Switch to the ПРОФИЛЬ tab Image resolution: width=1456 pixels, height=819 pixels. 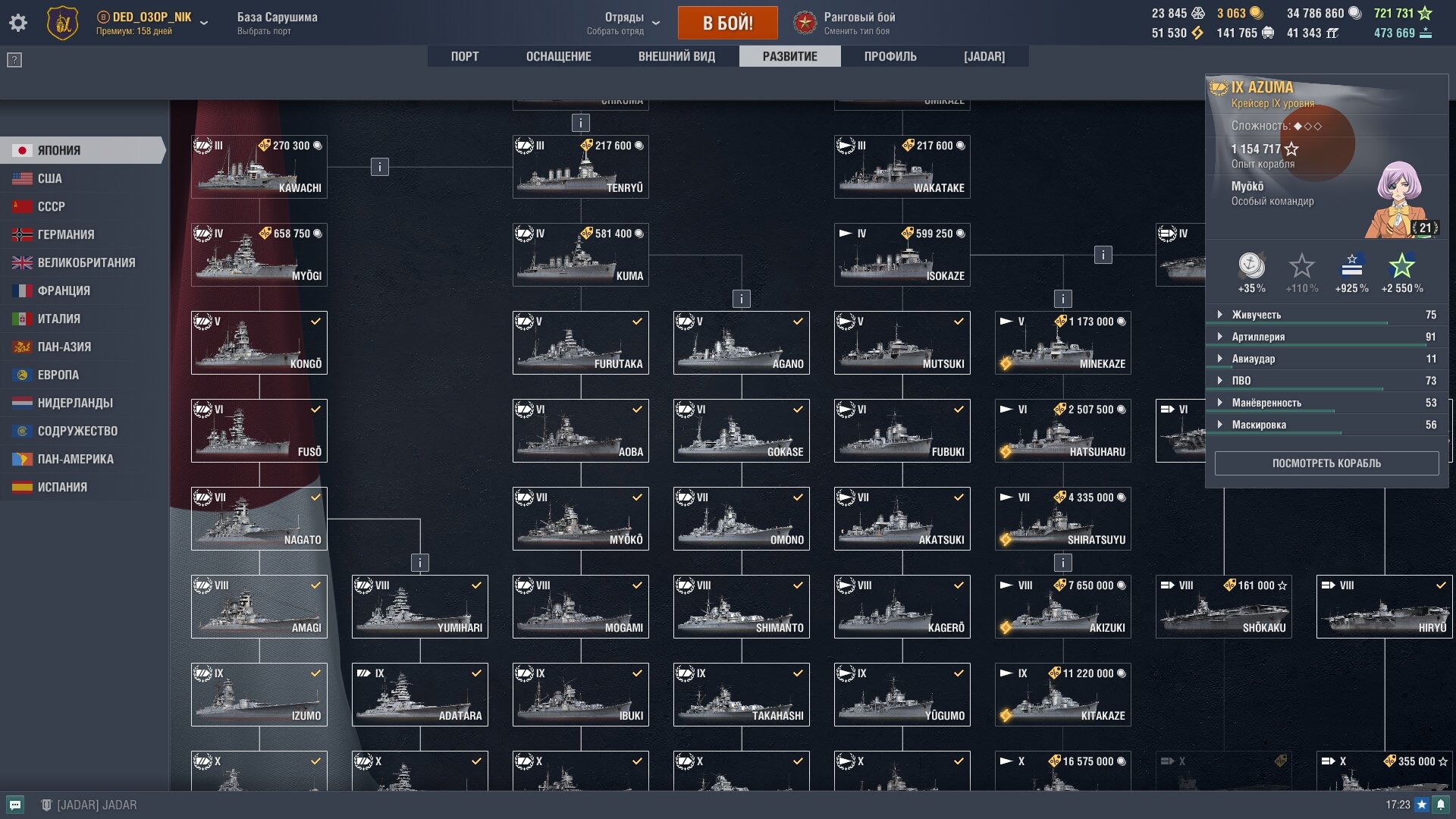point(890,56)
